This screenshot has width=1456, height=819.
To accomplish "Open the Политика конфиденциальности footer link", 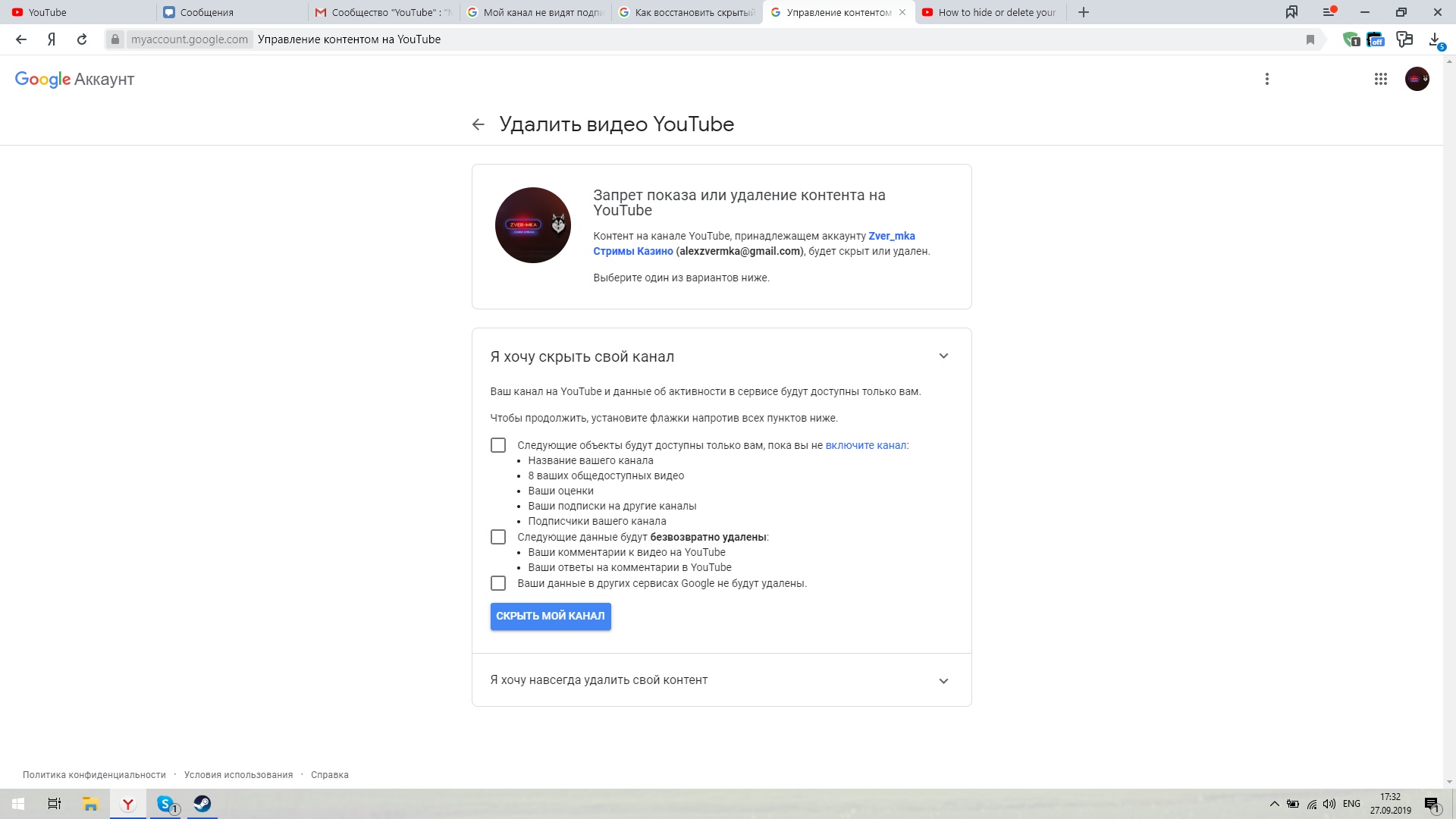I will [x=94, y=775].
